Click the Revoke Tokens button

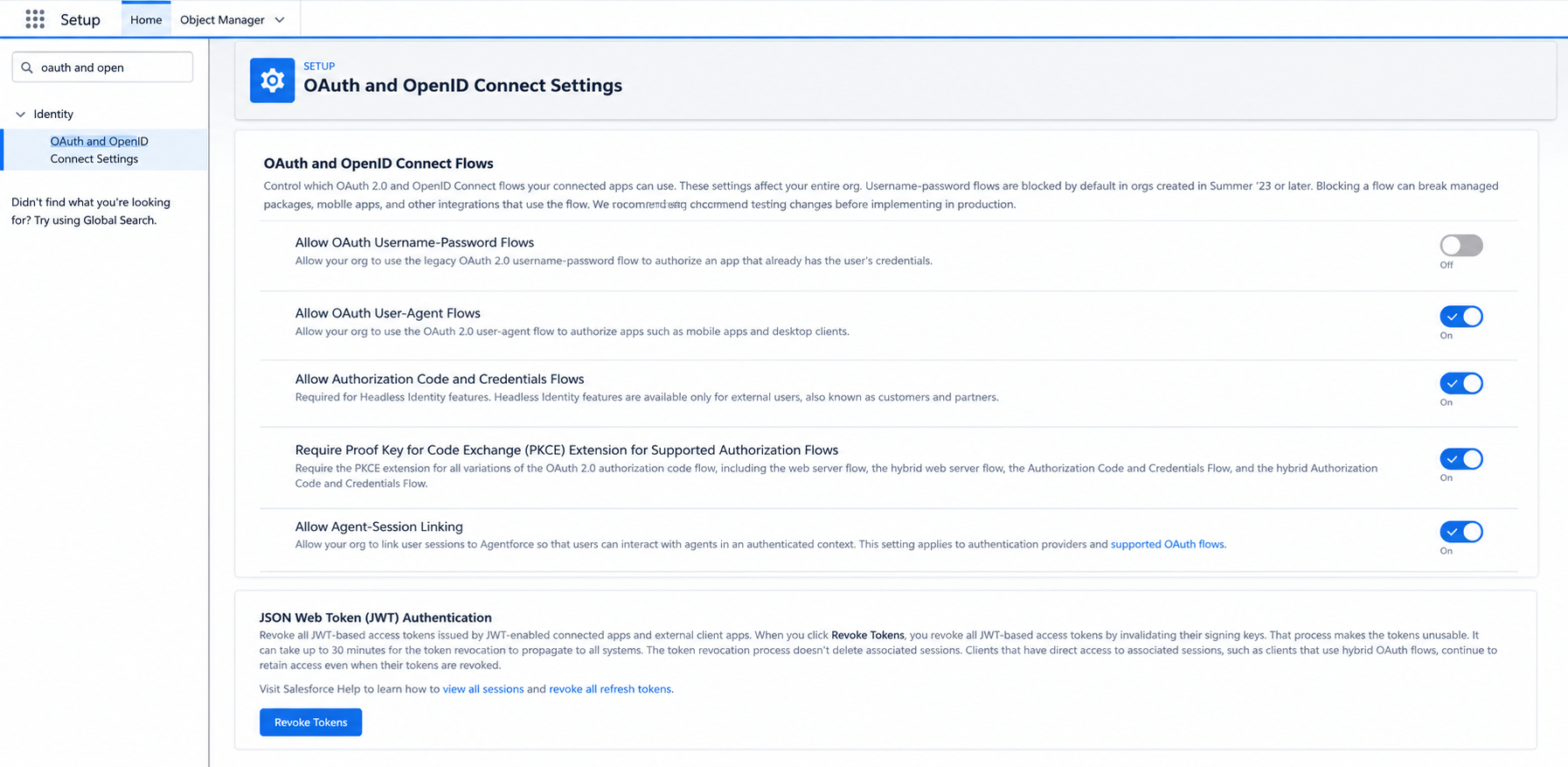click(310, 722)
